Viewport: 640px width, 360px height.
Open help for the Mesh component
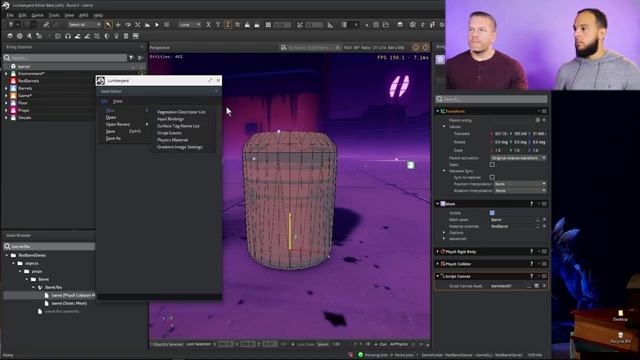click(531, 204)
